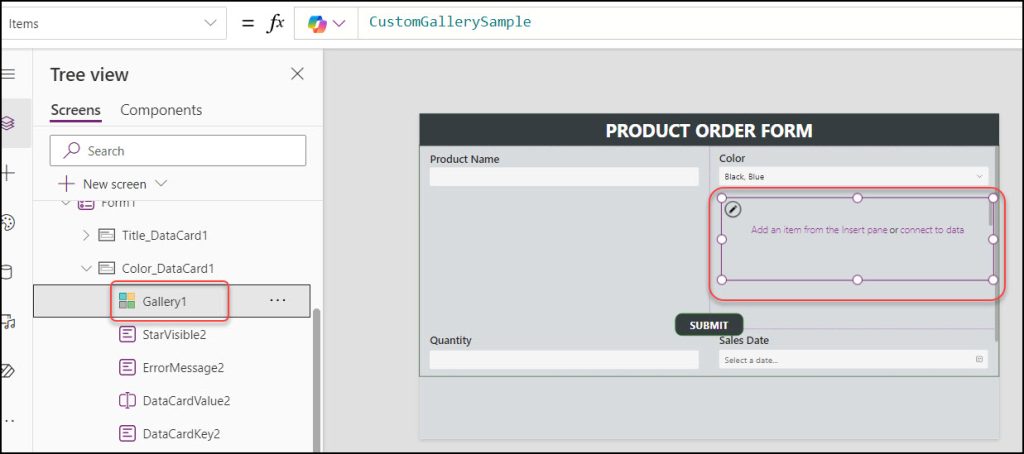Click the PRODUCT ORDER FORM header

pyautogui.click(x=709, y=130)
